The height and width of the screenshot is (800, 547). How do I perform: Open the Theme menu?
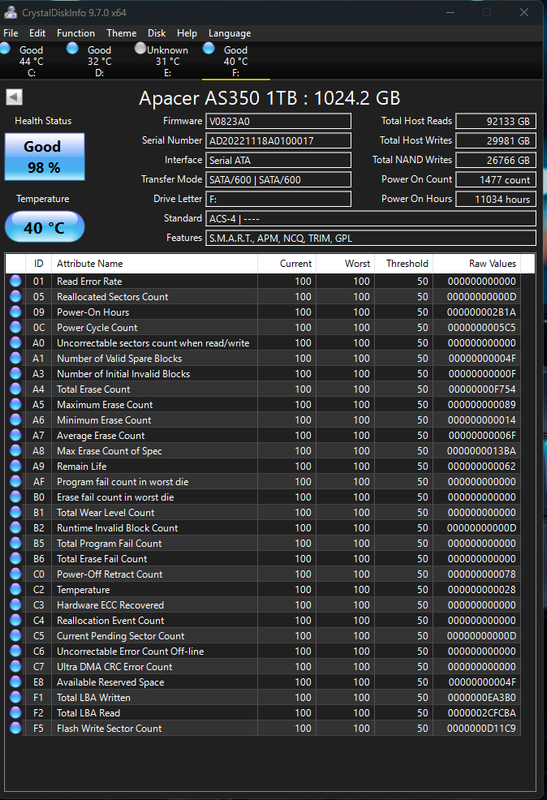pos(121,33)
